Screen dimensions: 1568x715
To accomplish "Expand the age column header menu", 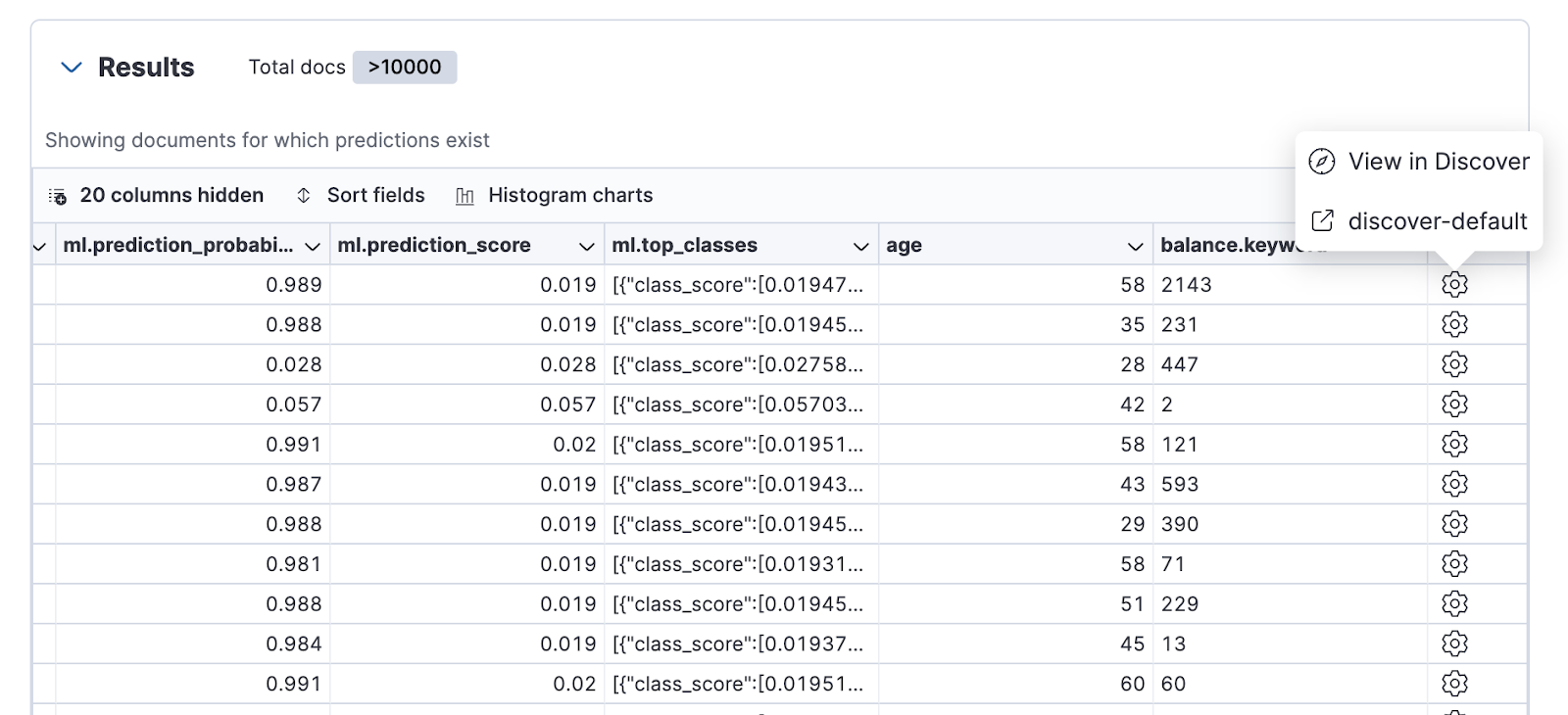I will tap(1135, 247).
